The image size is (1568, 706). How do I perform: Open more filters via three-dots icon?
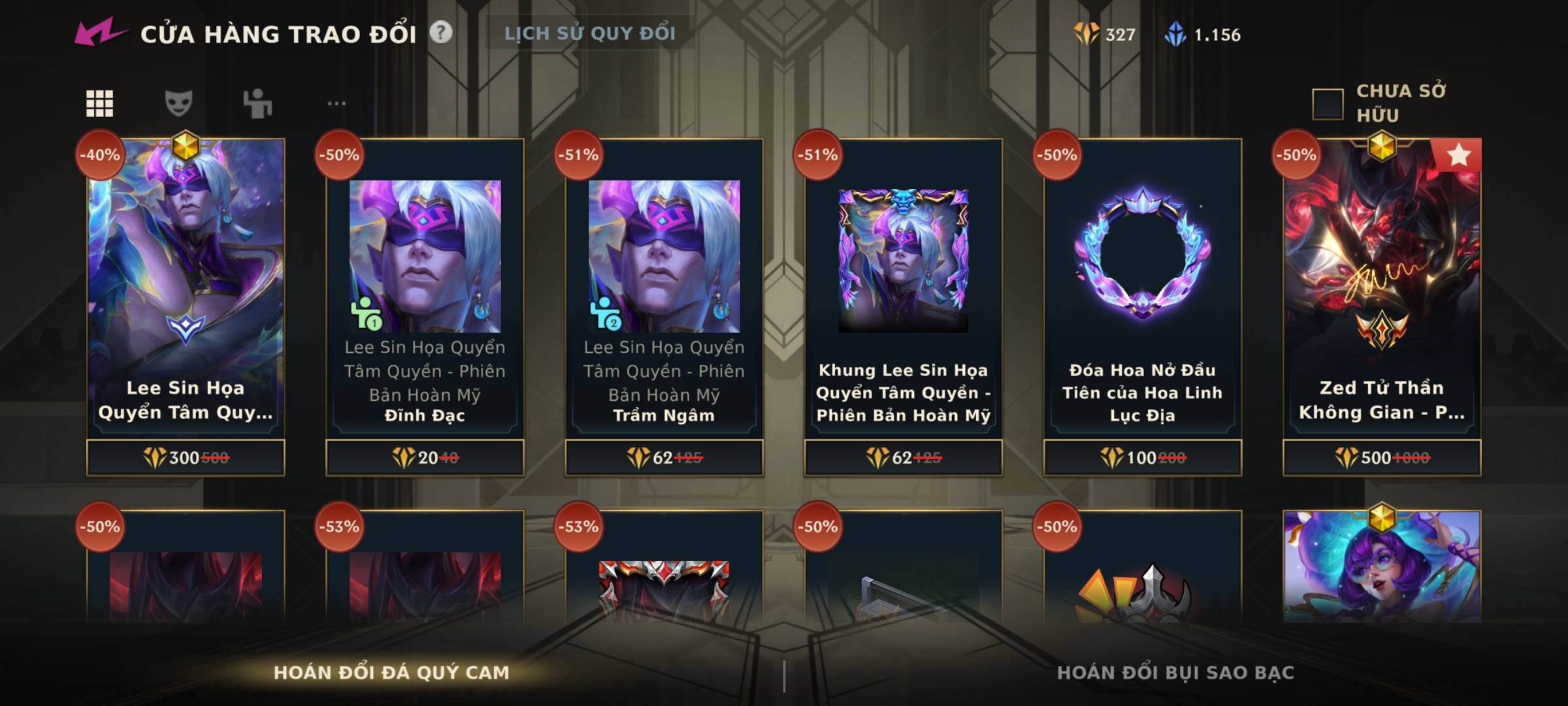pyautogui.click(x=336, y=103)
